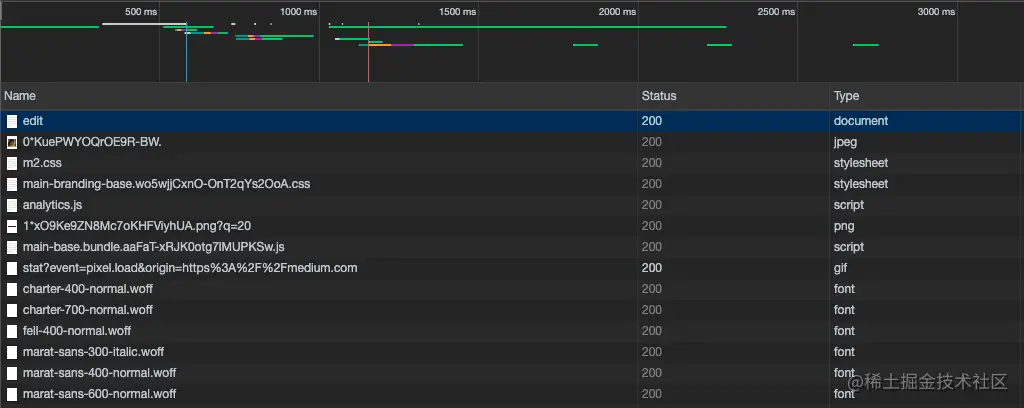Click the red load event line in overview
Screen dimensions: 1024x408
click(x=368, y=52)
